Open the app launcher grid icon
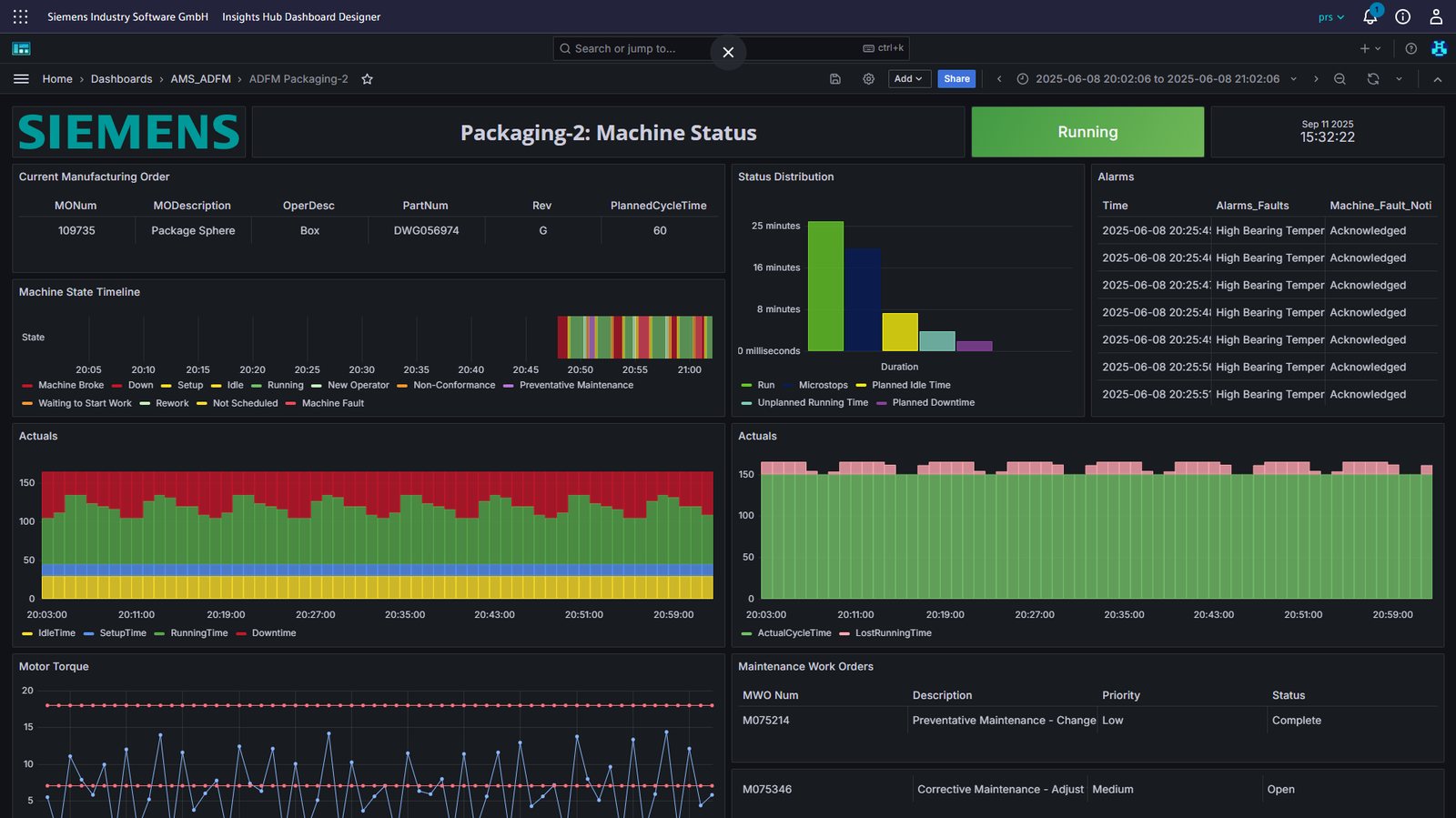 20,16
